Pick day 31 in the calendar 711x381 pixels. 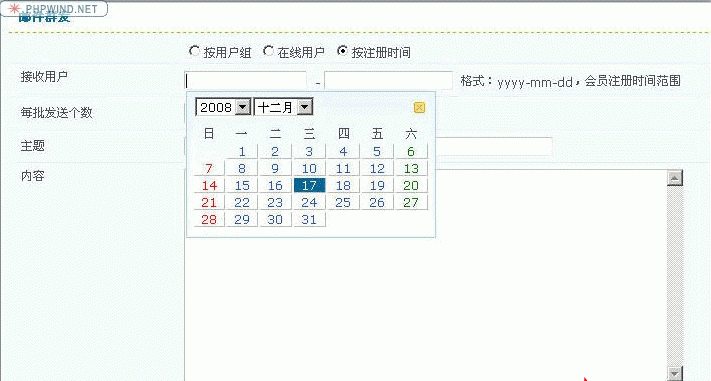pos(309,219)
